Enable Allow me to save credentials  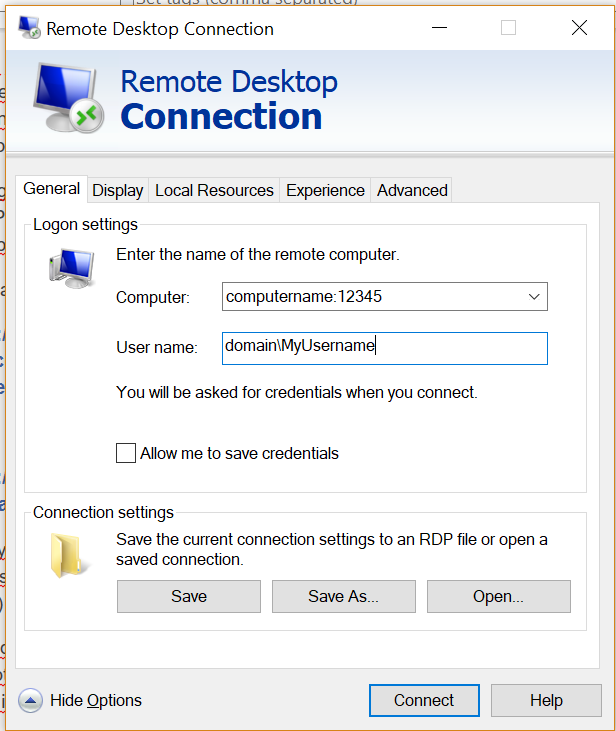[x=126, y=453]
